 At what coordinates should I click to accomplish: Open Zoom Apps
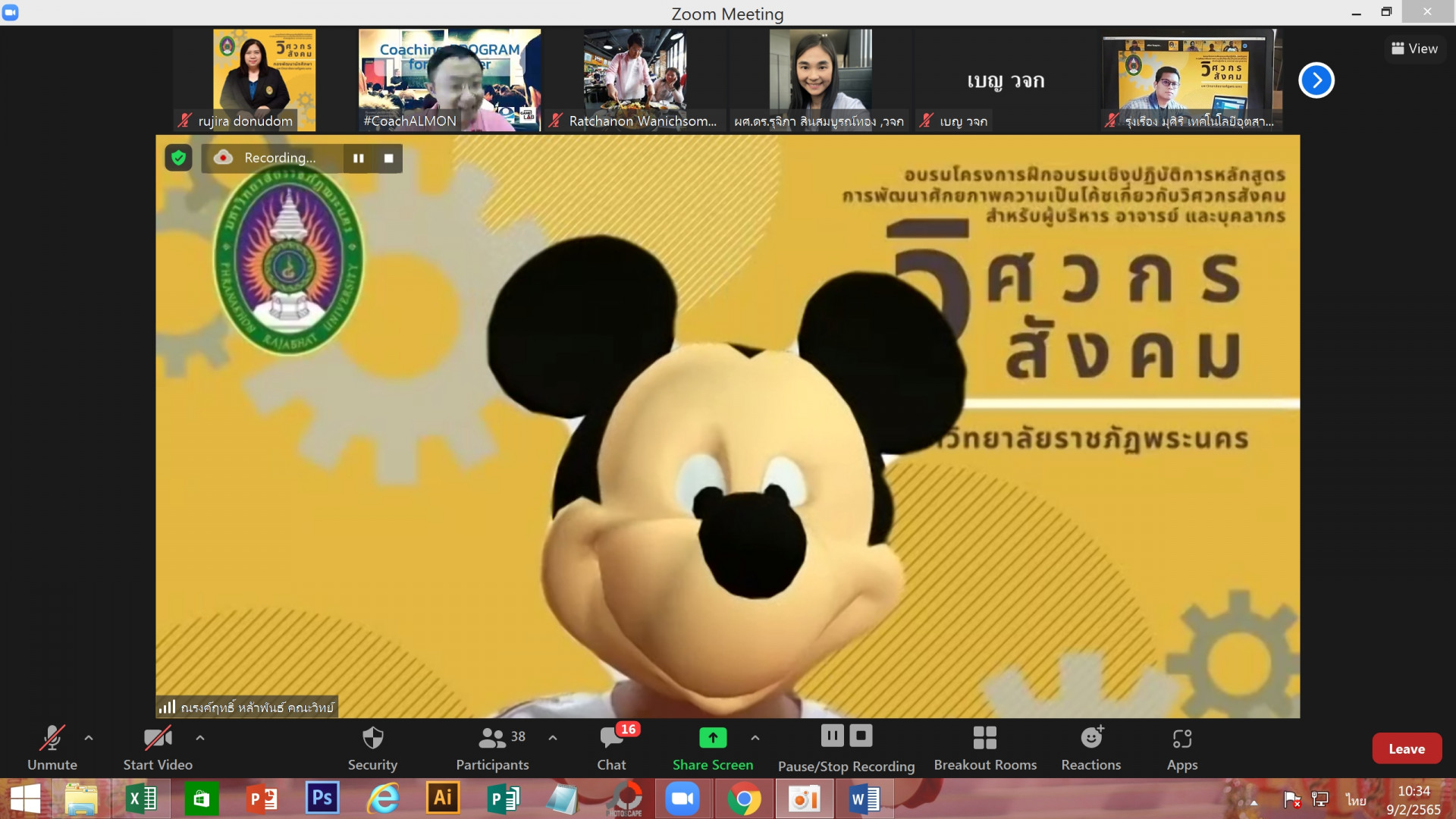click(1182, 748)
